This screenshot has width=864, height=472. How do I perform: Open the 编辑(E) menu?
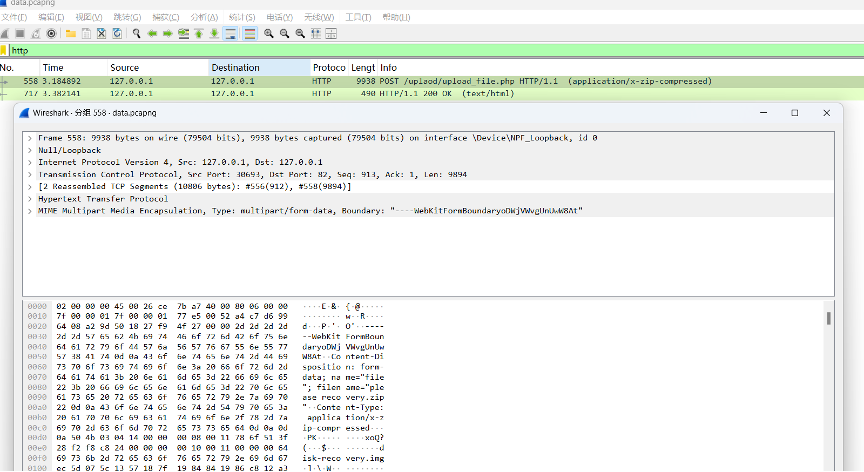click(x=51, y=17)
